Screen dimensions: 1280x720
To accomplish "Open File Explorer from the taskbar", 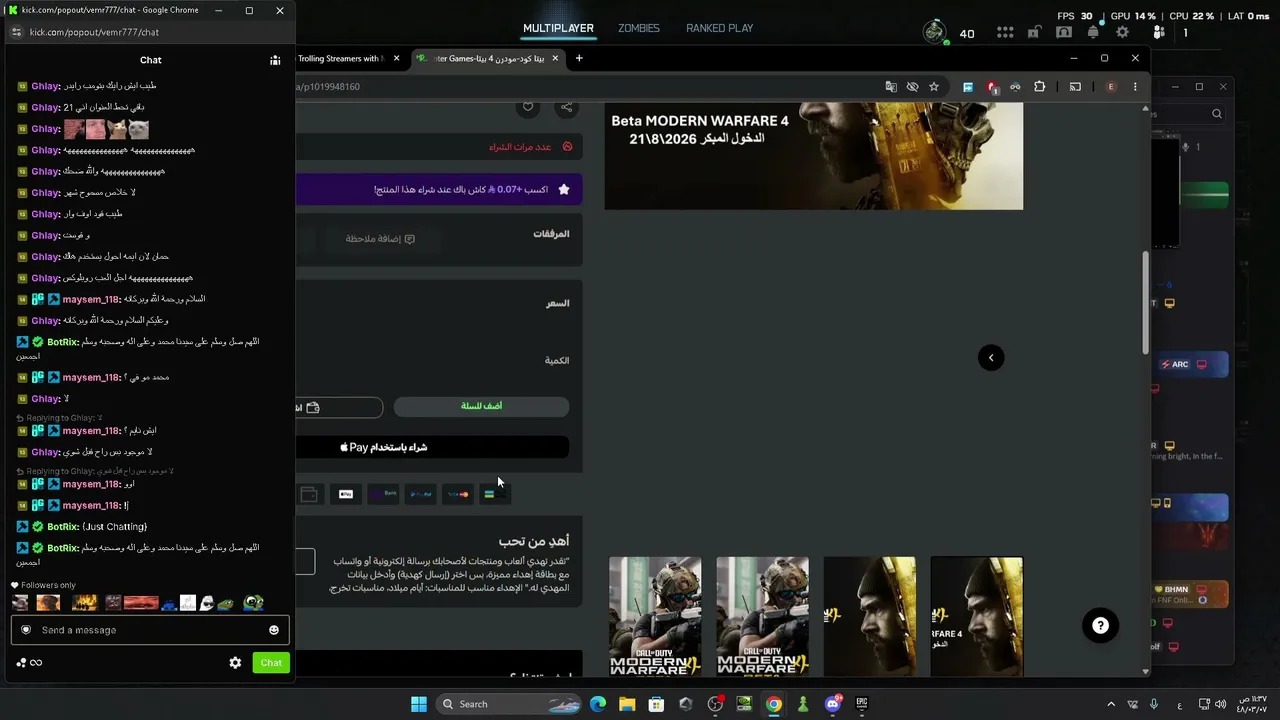I will click(627, 704).
